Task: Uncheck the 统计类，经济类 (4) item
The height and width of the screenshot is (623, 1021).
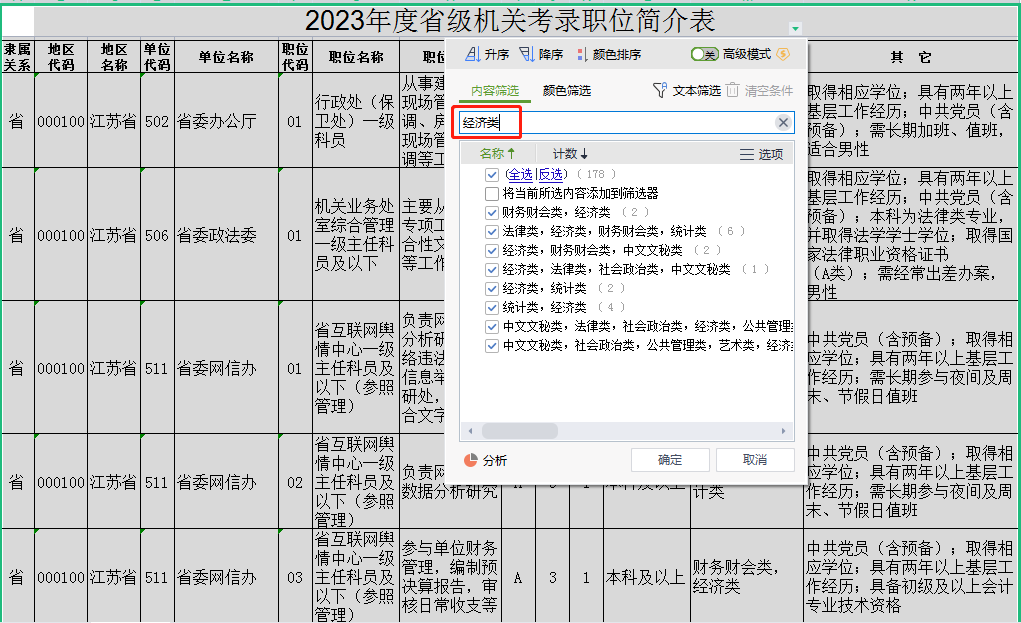Action: [x=492, y=307]
